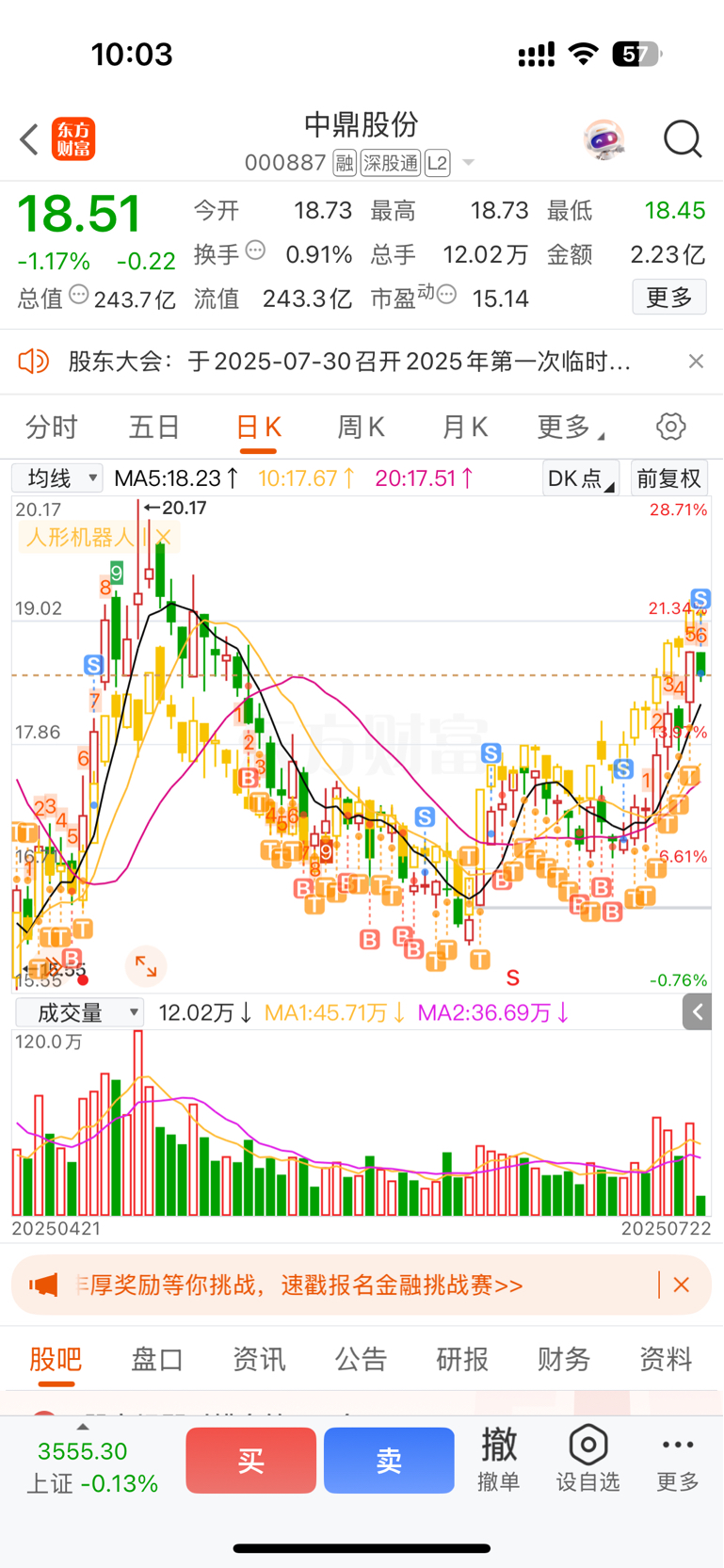Tap the 市盈 info icon
Image resolution: width=724 pixels, height=1568 pixels.
pyautogui.click(x=447, y=295)
